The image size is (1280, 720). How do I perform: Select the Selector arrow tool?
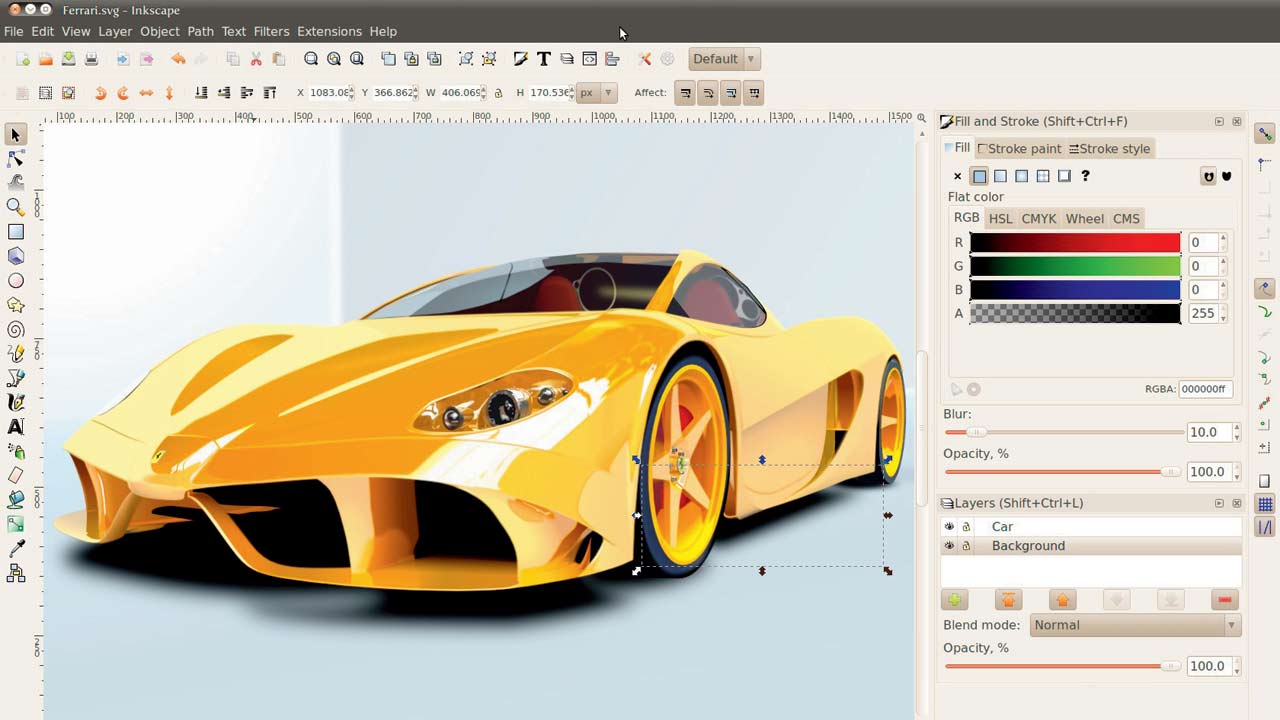(x=16, y=135)
